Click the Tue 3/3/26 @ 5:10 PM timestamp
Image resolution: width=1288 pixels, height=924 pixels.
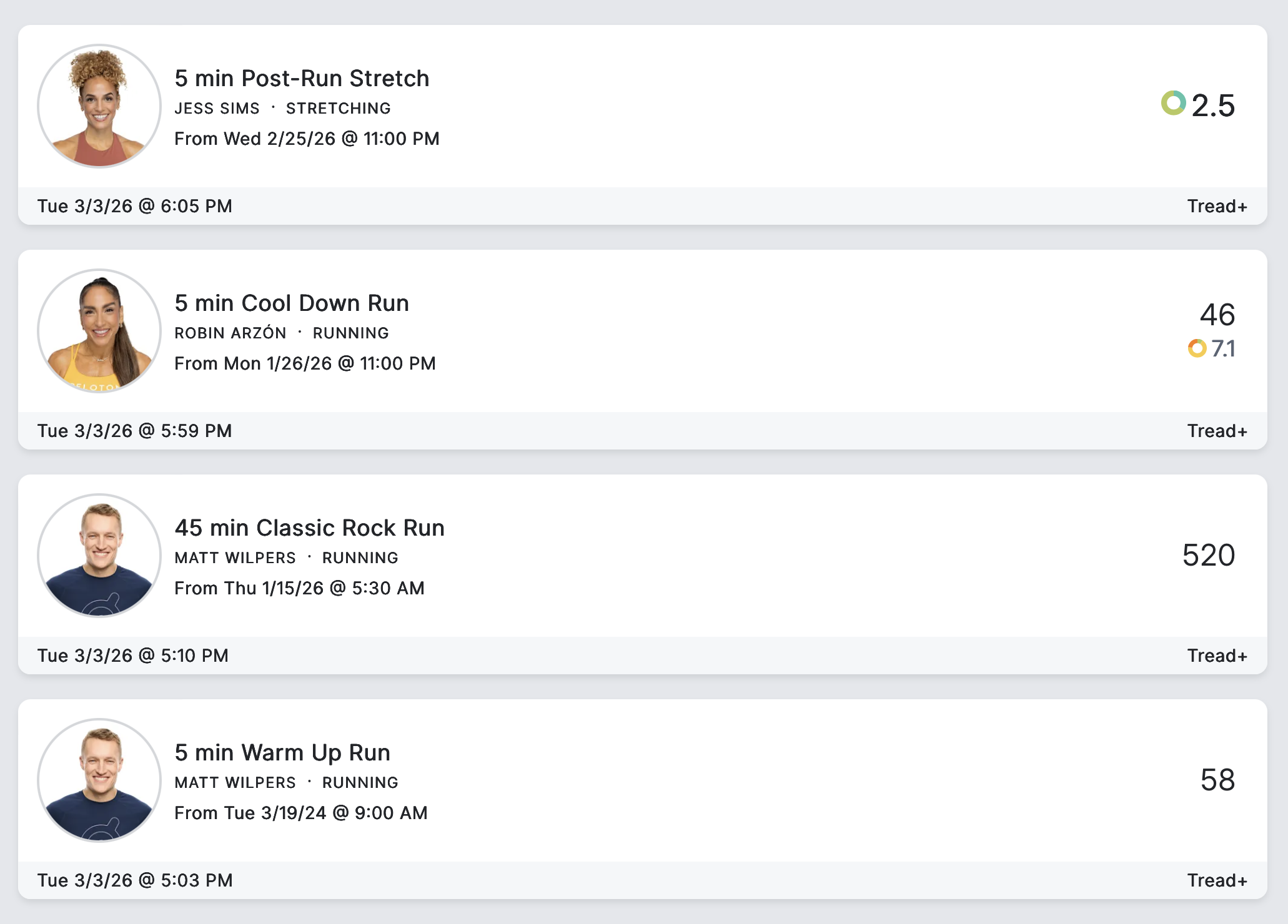pyautogui.click(x=132, y=656)
